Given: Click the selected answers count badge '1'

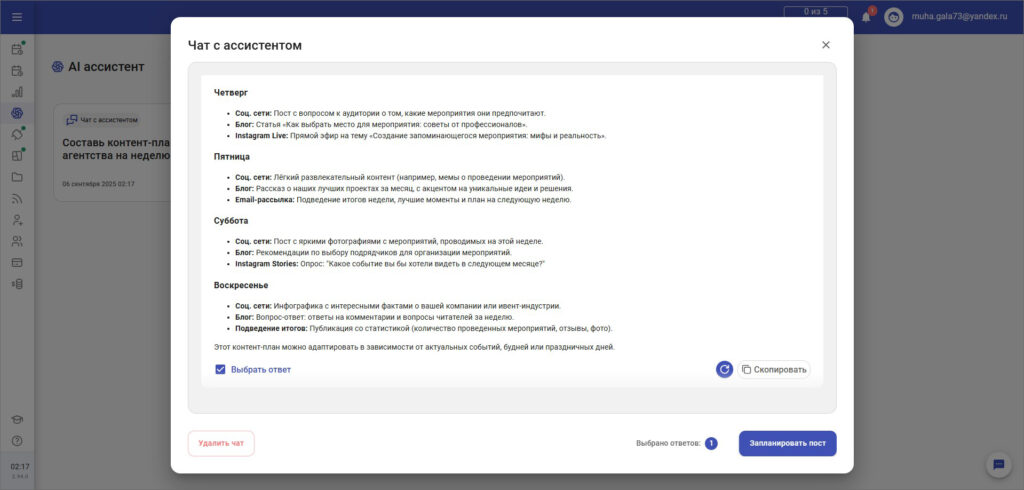Looking at the screenshot, I should click(711, 443).
